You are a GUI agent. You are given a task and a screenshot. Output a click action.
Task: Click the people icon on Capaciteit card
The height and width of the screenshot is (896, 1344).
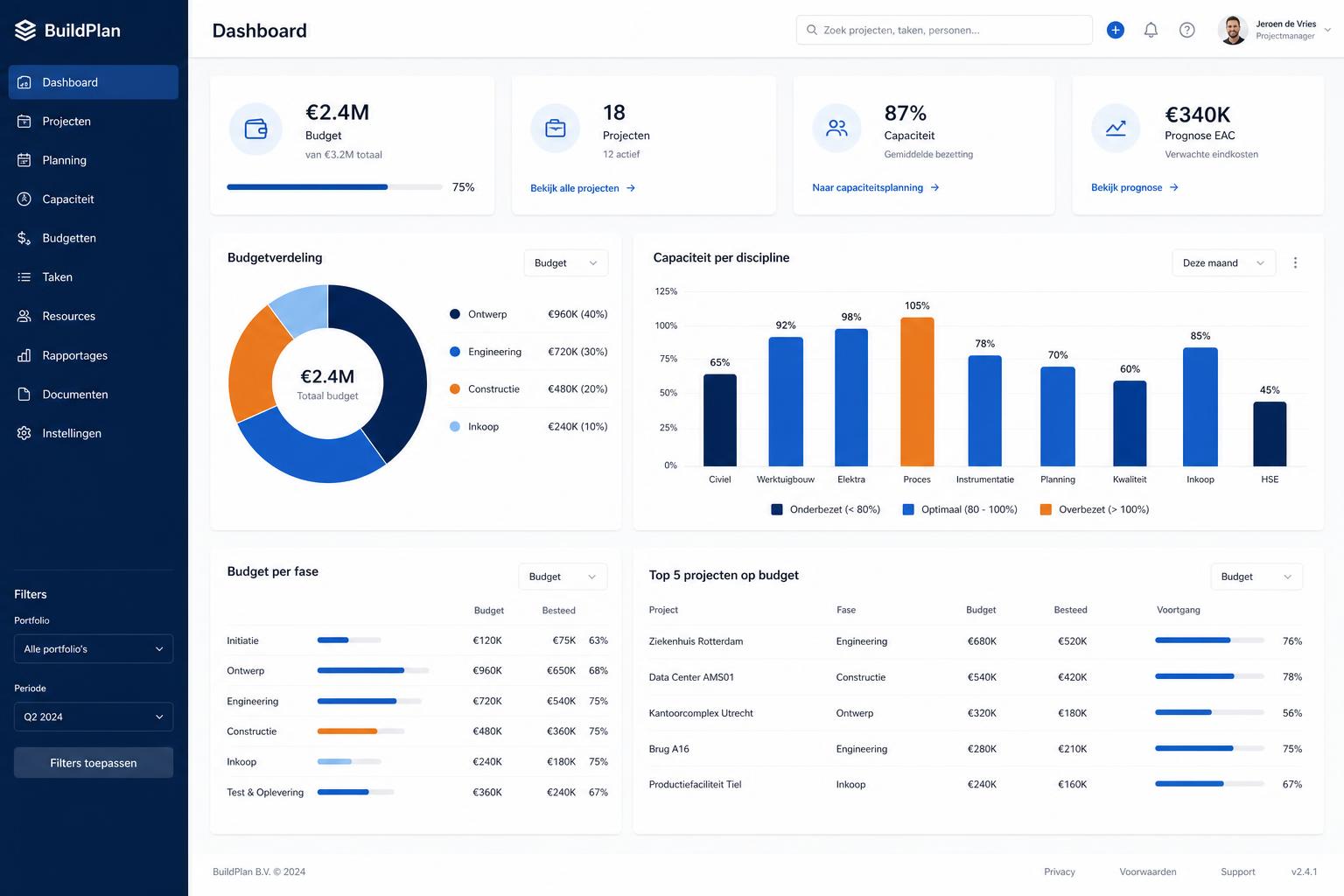[x=837, y=129]
